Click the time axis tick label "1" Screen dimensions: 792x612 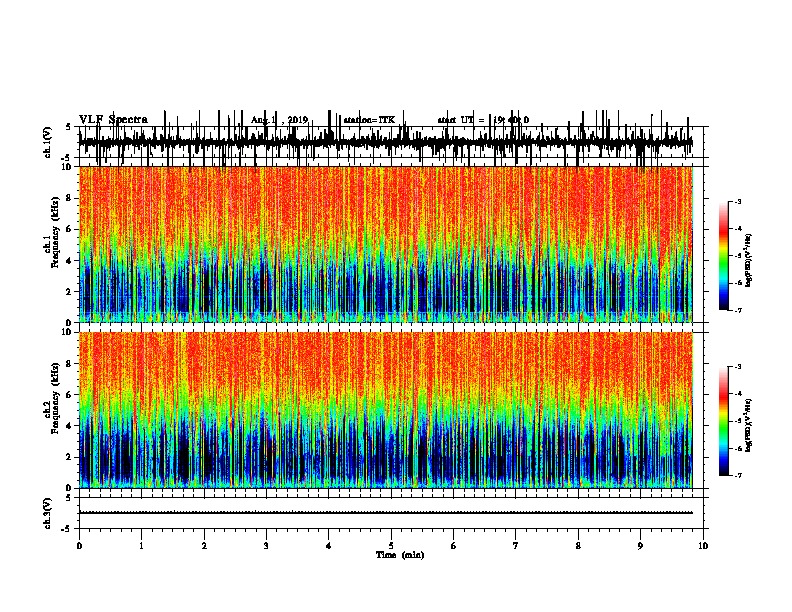(x=141, y=546)
